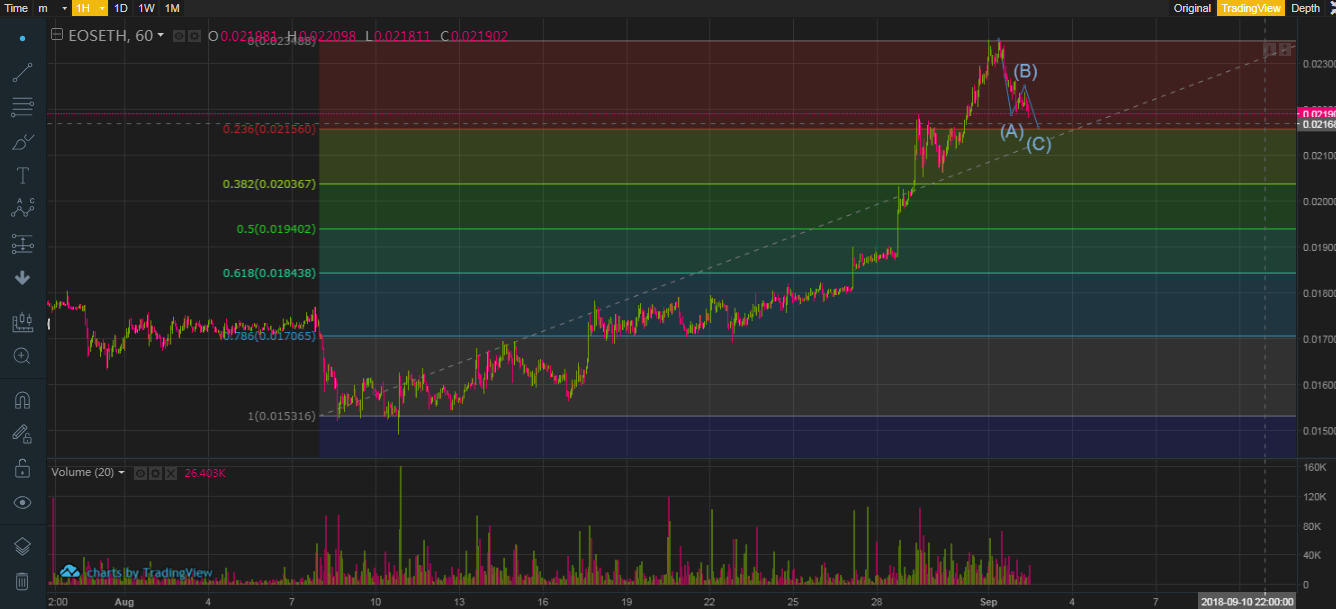Click the (B) wave label
The image size is (1336, 609).
click(1026, 71)
